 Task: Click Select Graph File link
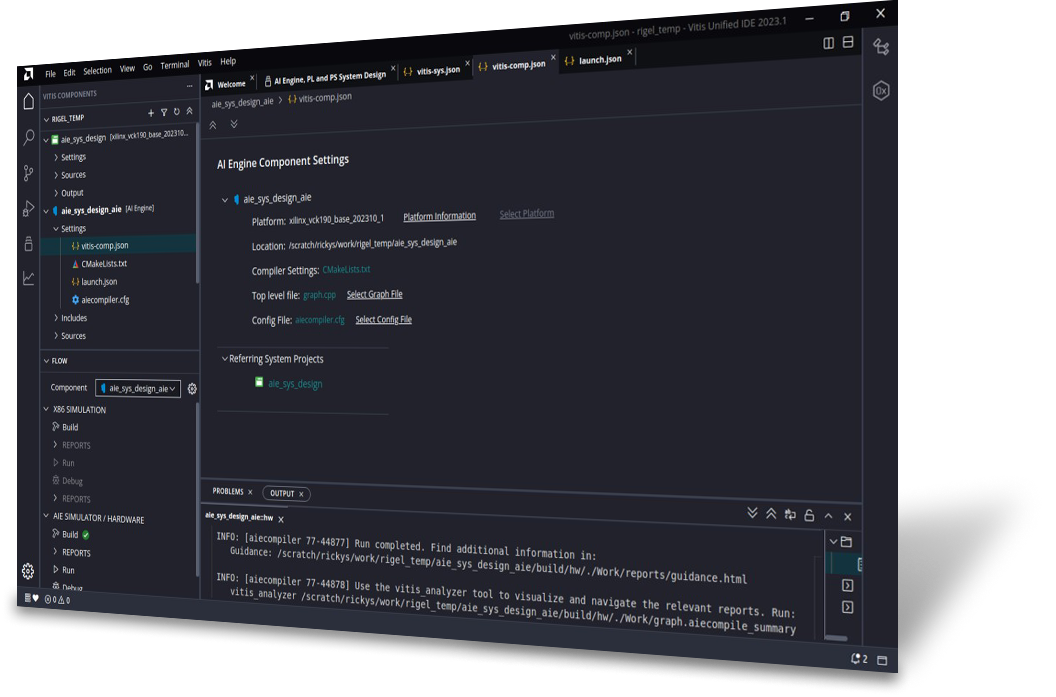(x=374, y=294)
